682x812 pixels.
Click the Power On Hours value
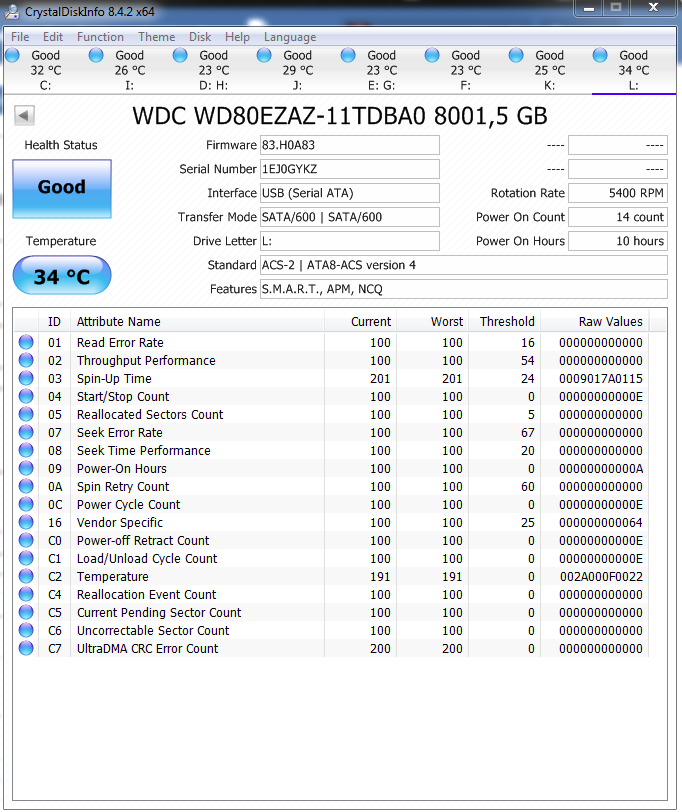(x=618, y=241)
